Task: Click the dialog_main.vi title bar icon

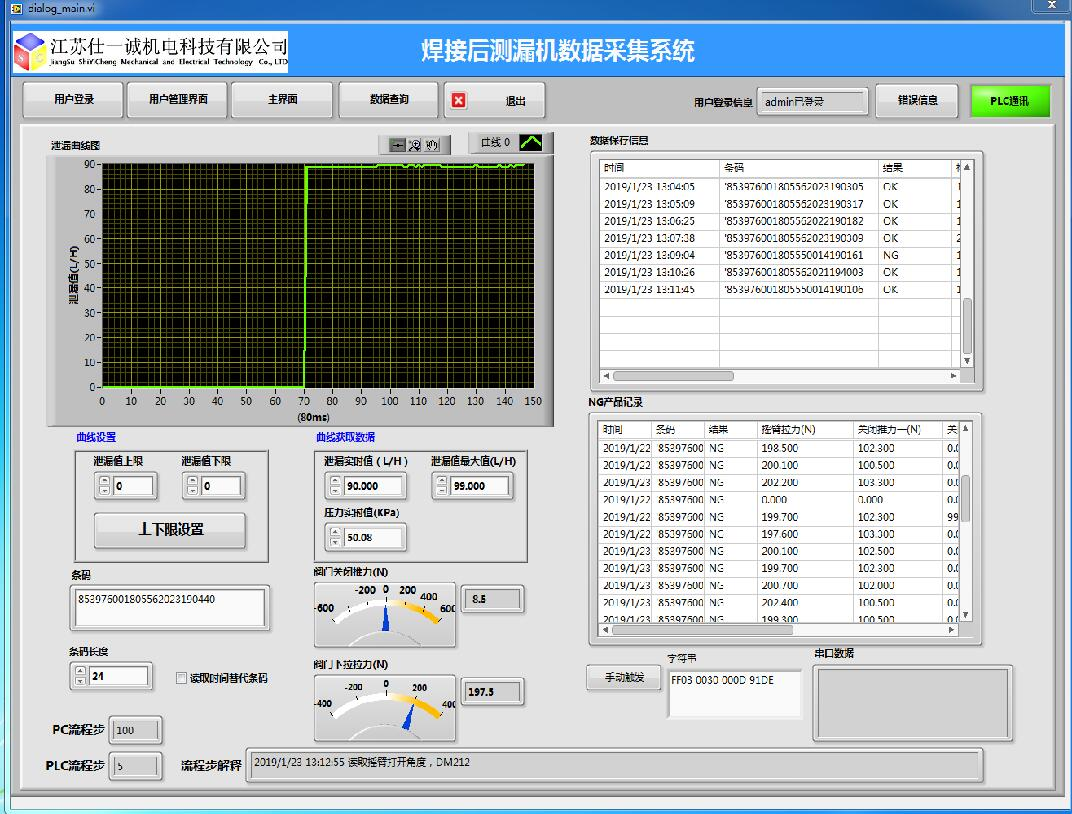Action: (x=16, y=8)
